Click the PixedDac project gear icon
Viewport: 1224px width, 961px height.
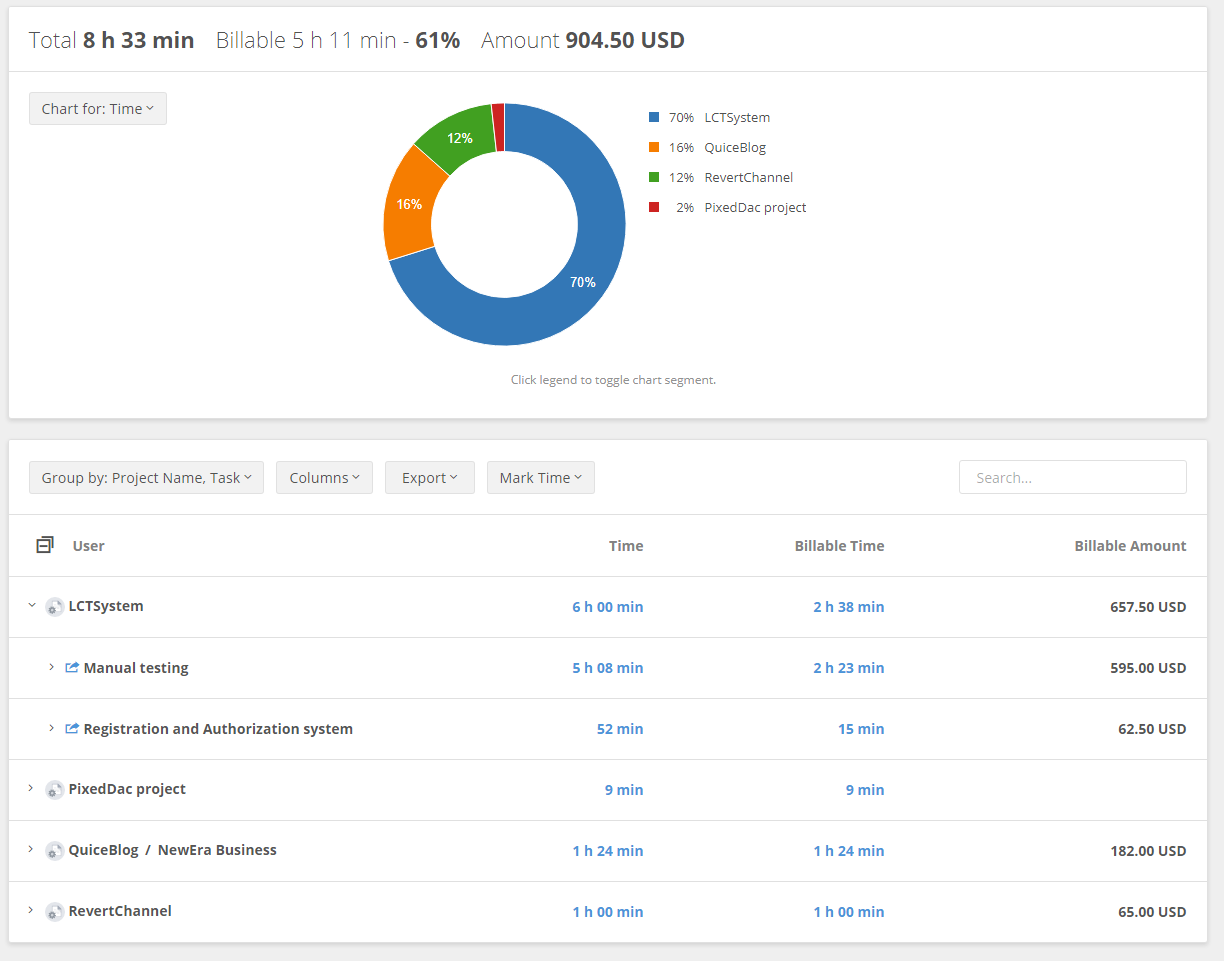click(x=55, y=790)
